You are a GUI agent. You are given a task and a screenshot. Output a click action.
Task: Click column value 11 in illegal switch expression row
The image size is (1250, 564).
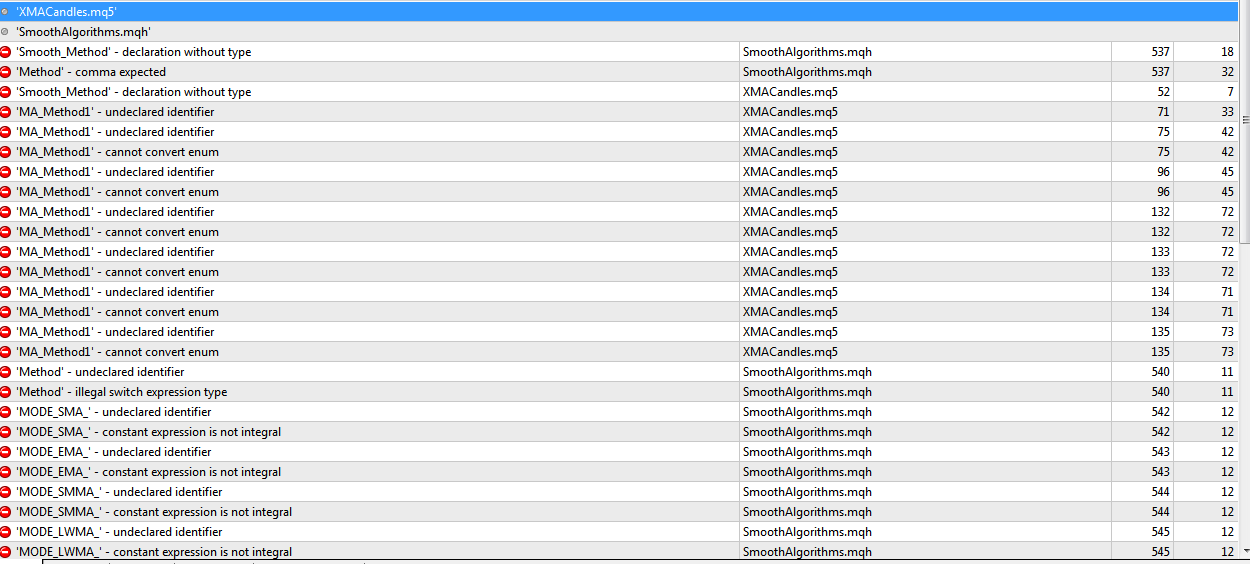[x=1227, y=391]
